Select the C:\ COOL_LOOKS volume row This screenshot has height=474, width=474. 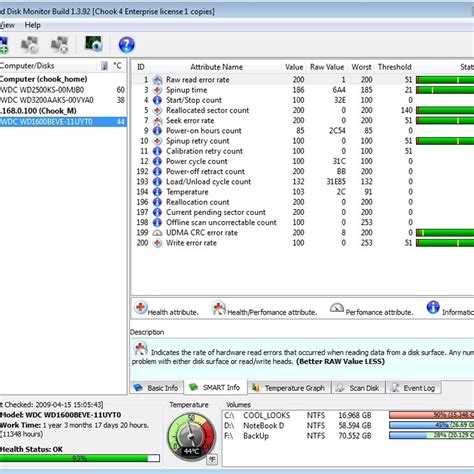click(349, 415)
